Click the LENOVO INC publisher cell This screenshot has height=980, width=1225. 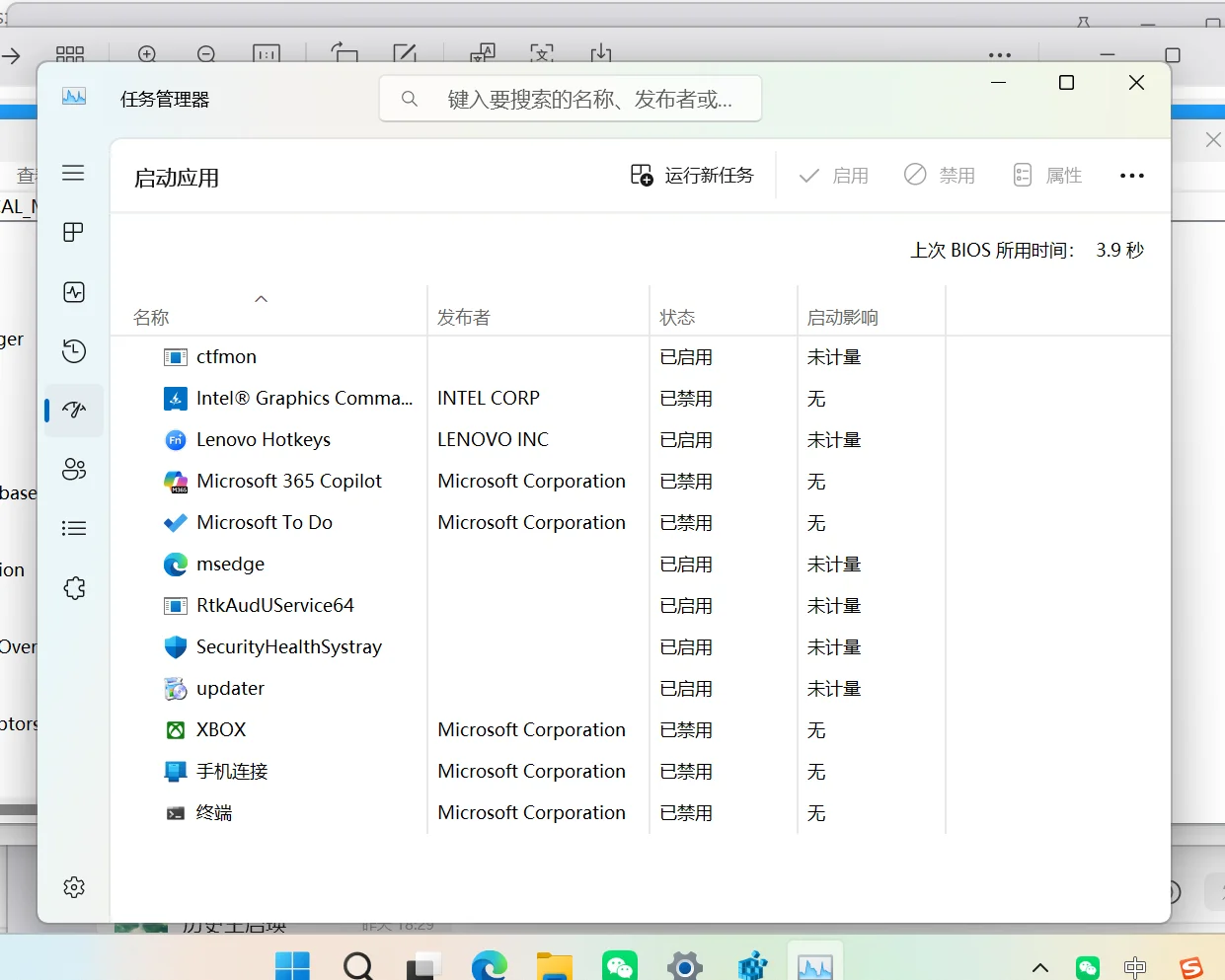pyautogui.click(x=493, y=440)
